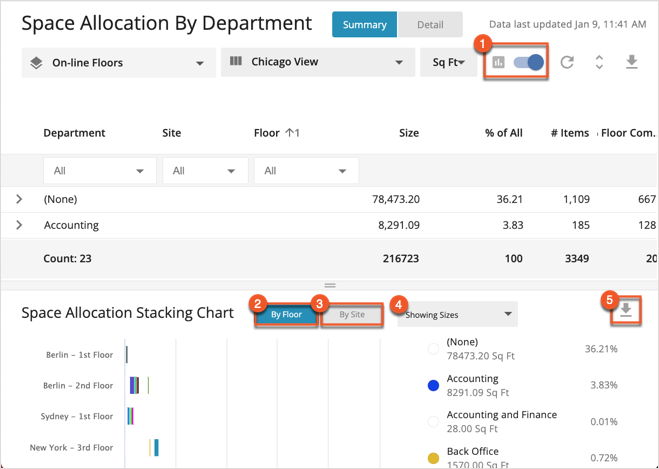Expand the Accounting department row

(x=19, y=225)
